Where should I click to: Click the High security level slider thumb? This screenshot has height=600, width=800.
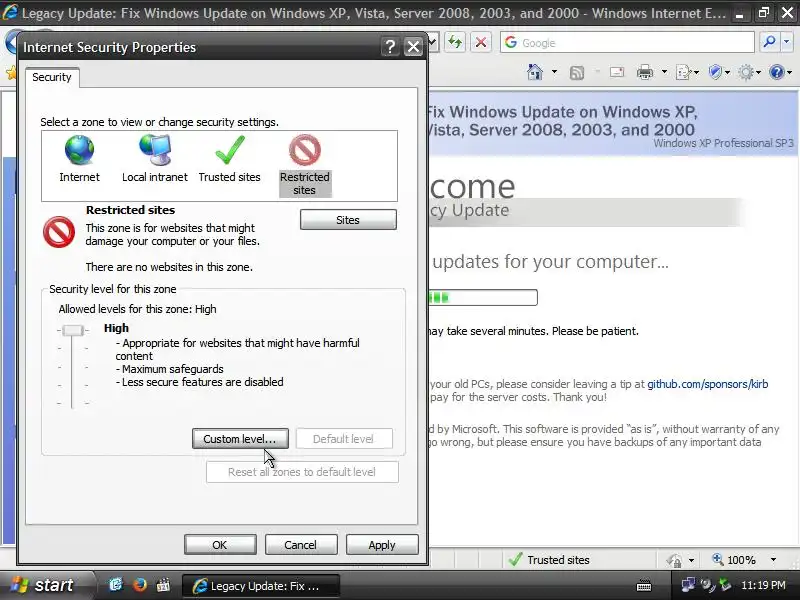[73, 330]
